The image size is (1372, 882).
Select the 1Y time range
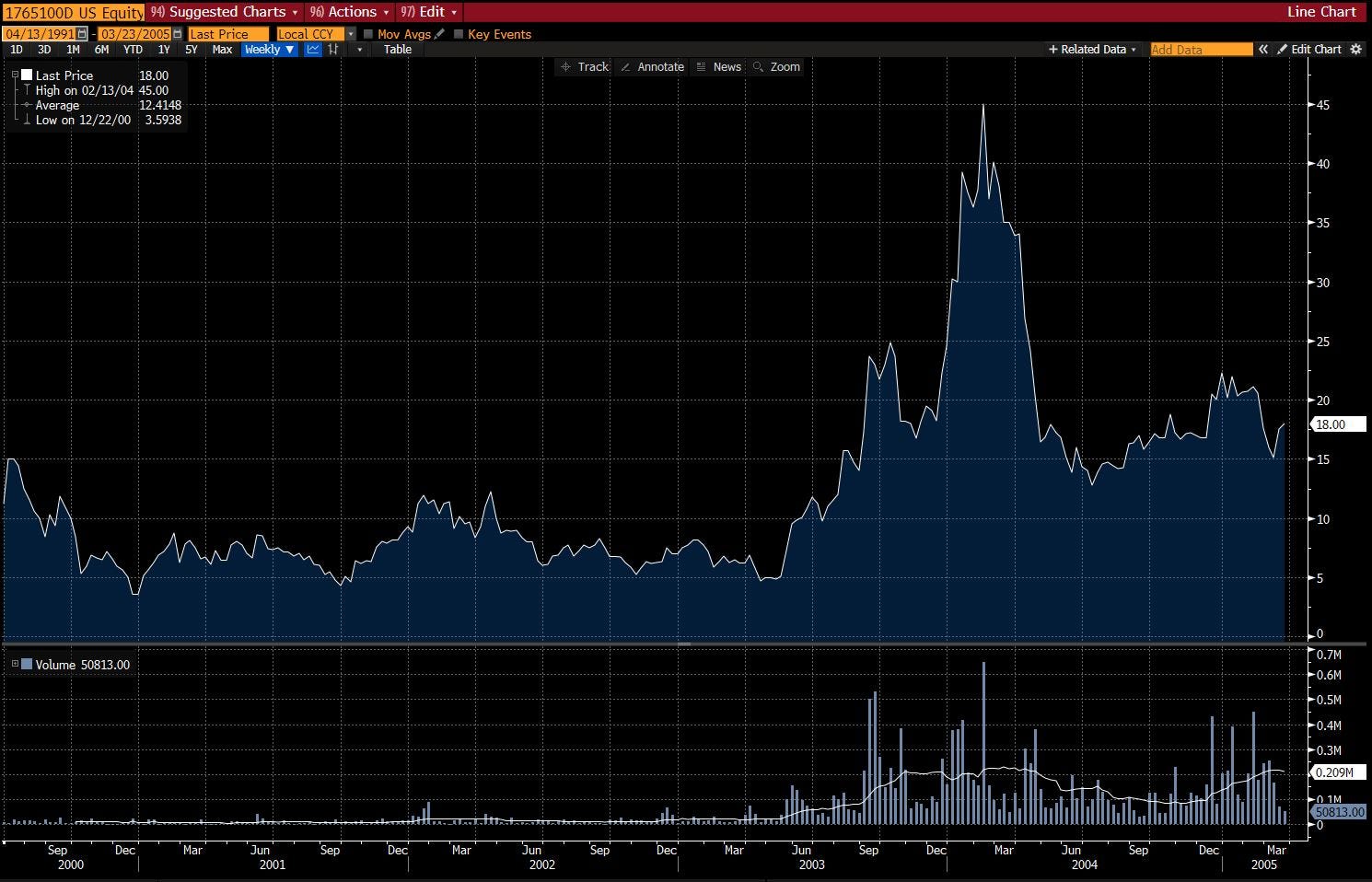[x=164, y=50]
